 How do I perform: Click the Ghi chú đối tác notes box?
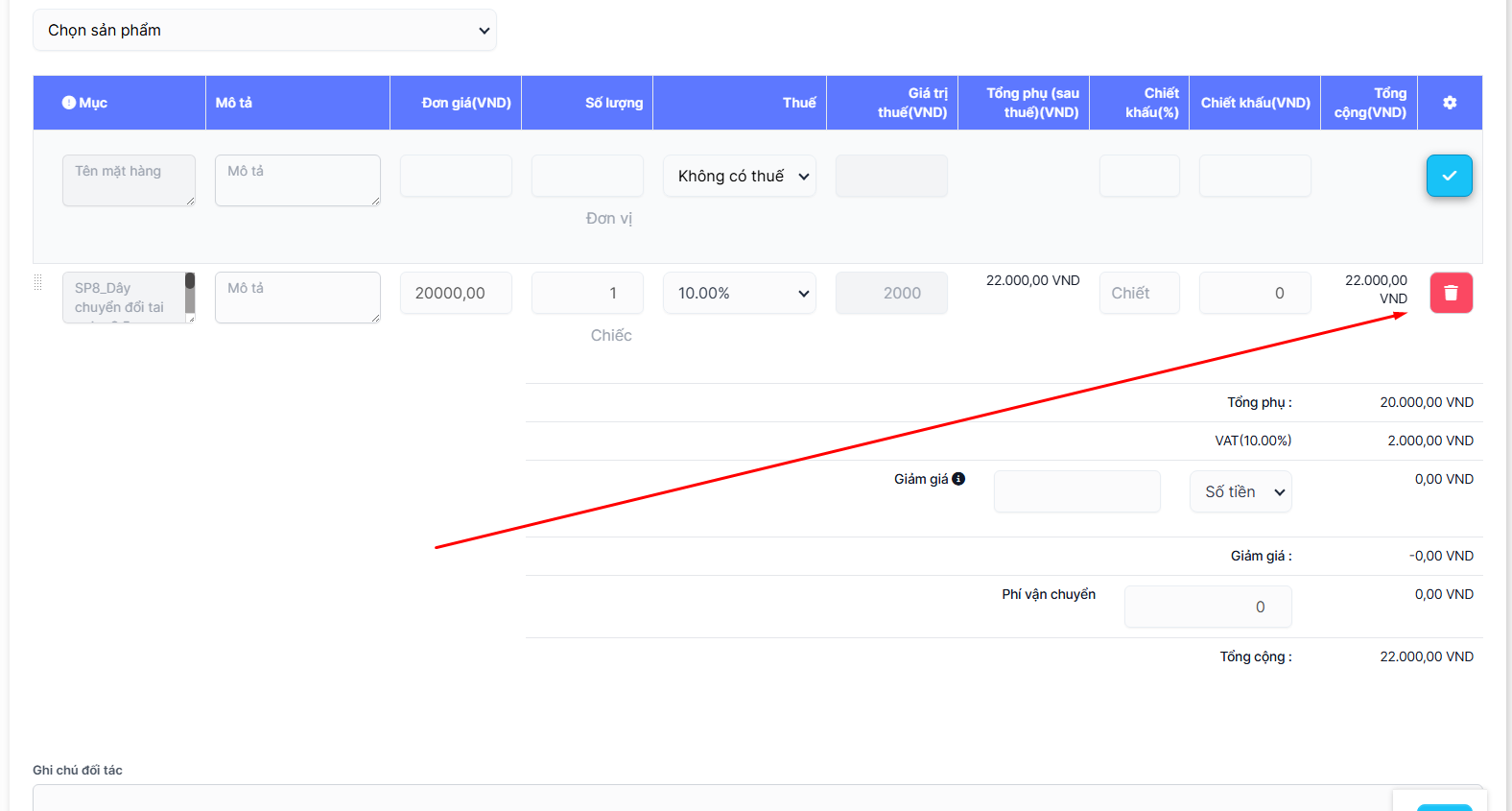coord(710,799)
